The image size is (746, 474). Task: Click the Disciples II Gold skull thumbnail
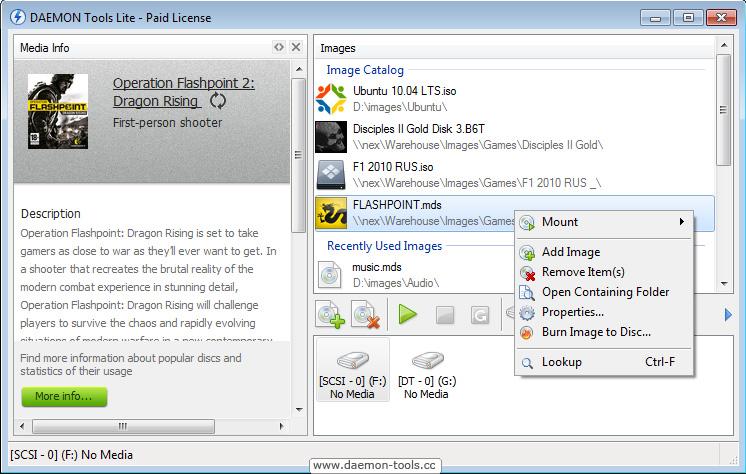click(331, 137)
